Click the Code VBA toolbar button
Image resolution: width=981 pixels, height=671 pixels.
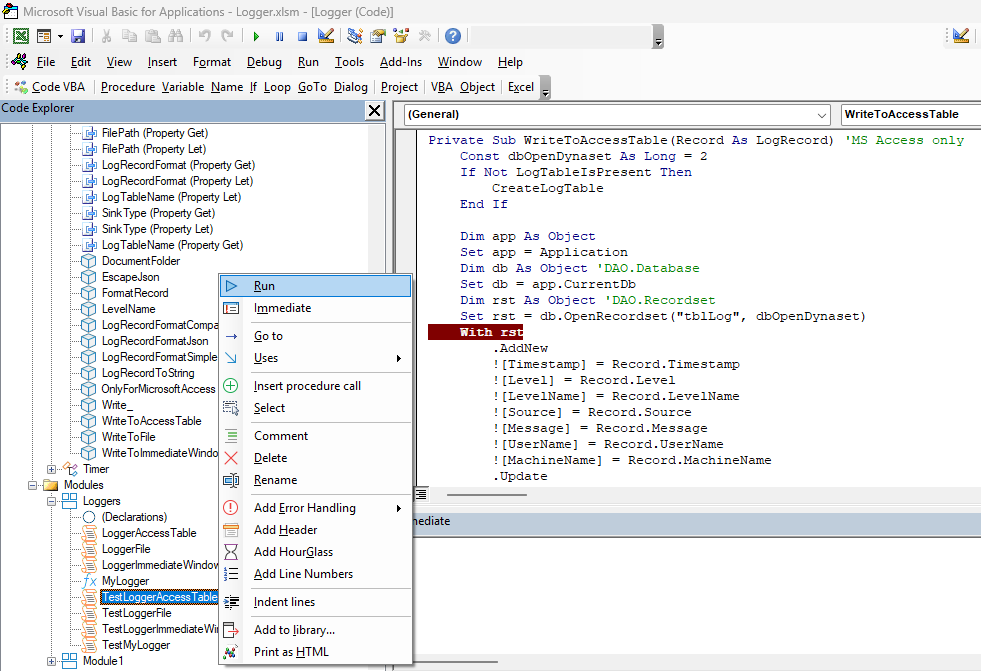pos(50,87)
